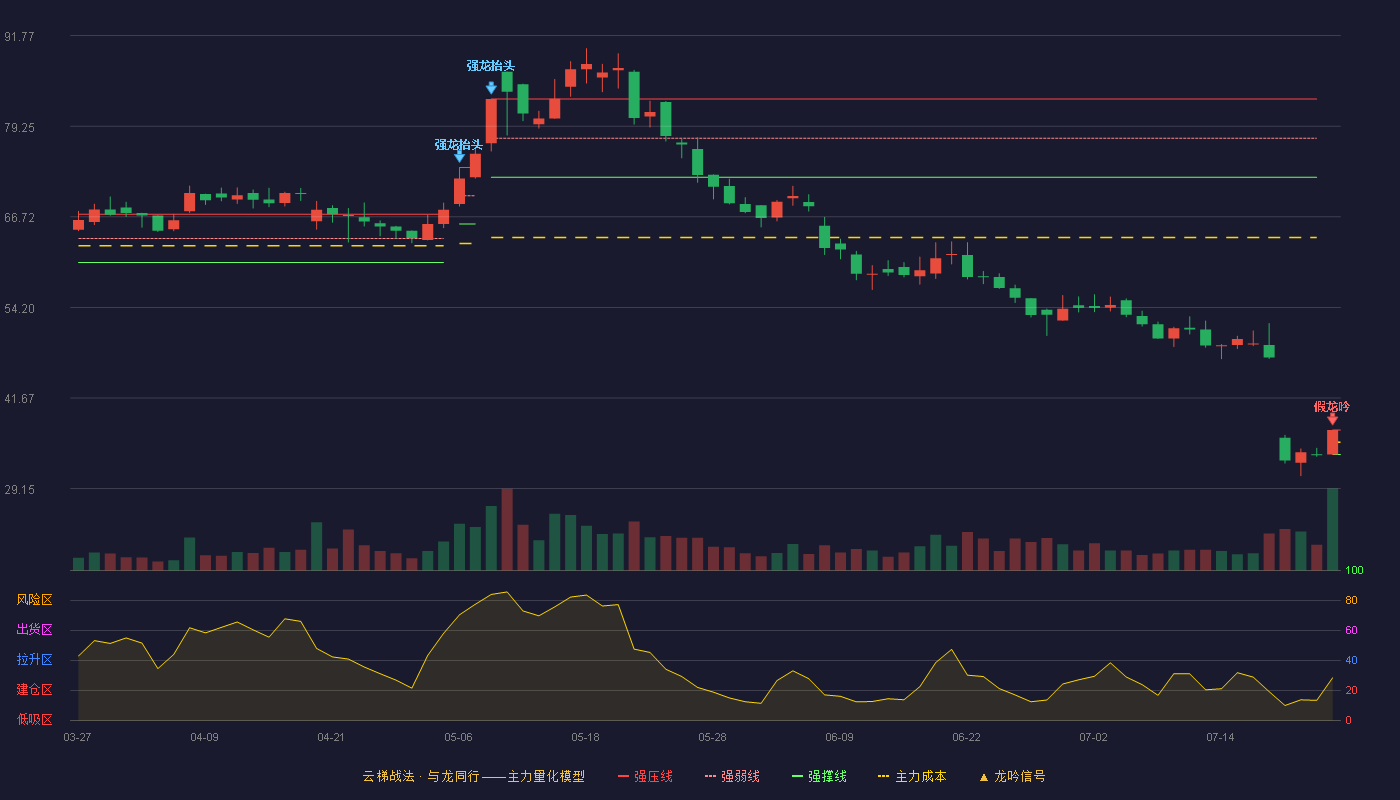Click the 建仓区 zone label
Viewport: 1400px width, 800px height.
pyautogui.click(x=34, y=690)
